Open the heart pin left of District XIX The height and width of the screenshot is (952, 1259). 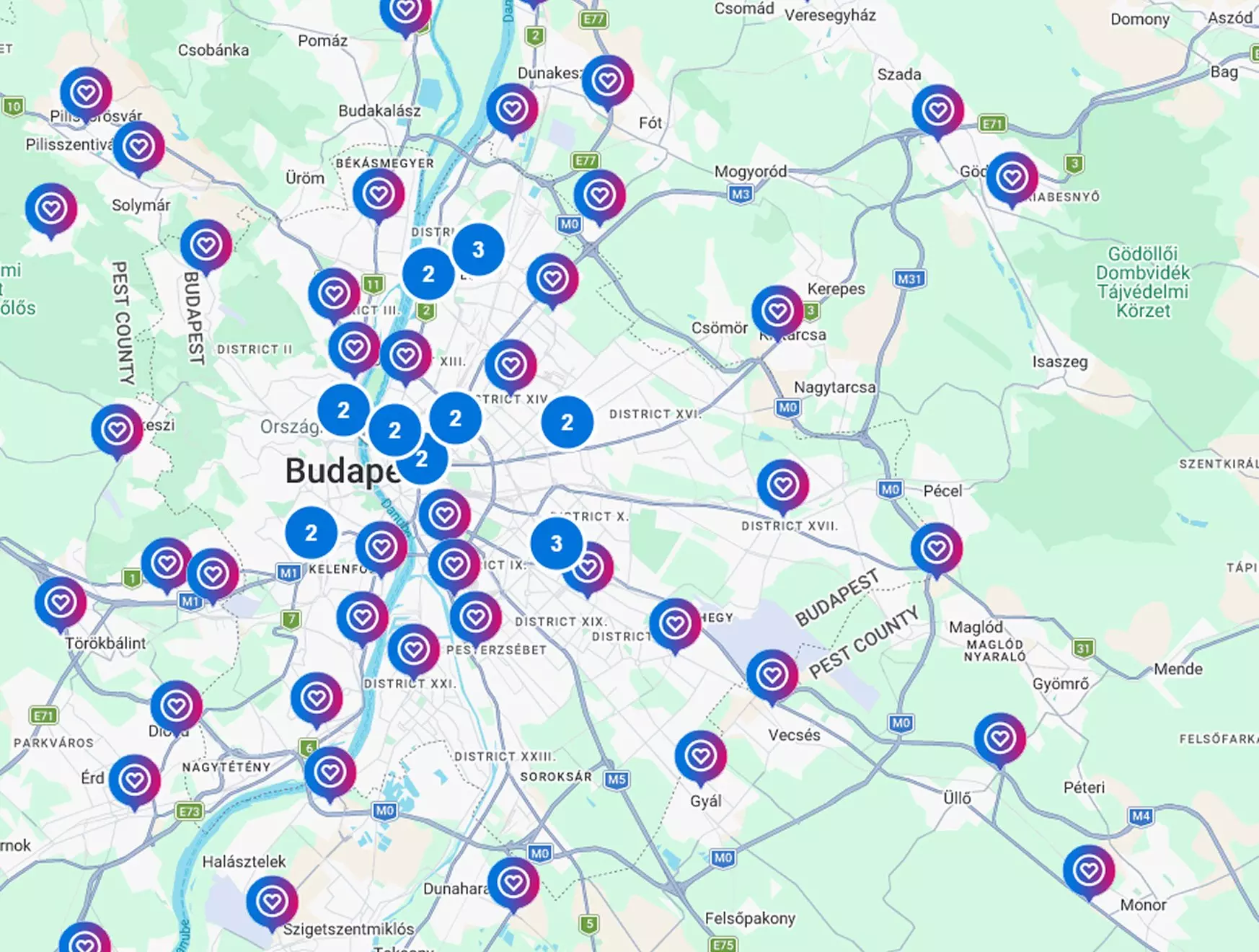(x=475, y=619)
